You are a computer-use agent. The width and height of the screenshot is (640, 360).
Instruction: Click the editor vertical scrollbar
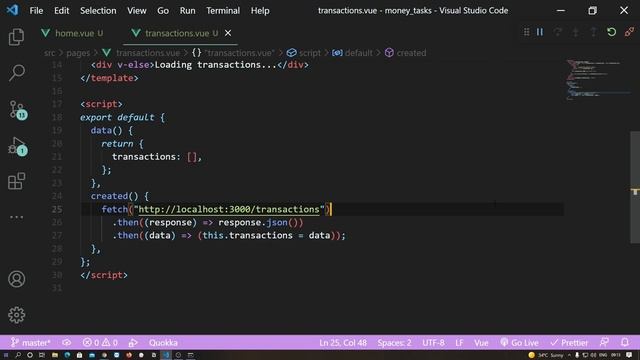[x=635, y=187]
